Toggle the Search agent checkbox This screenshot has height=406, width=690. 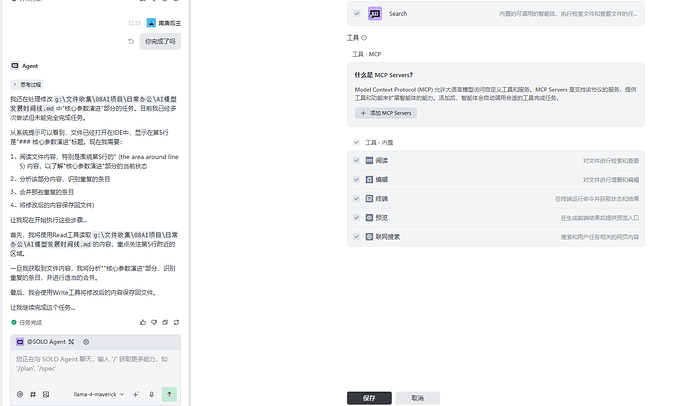(357, 14)
